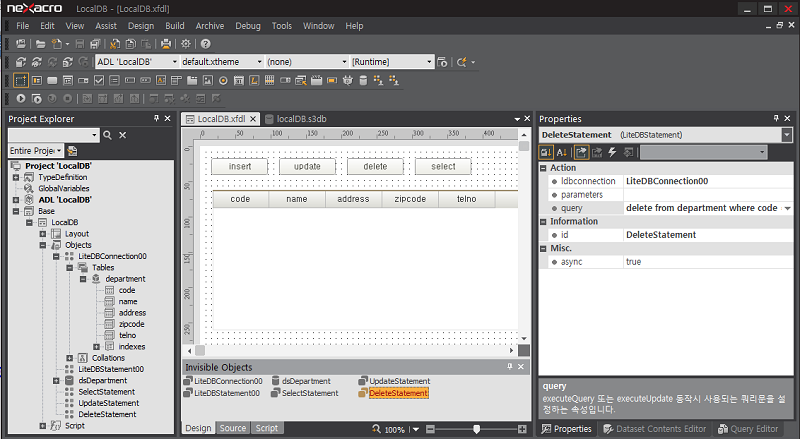
Task: Open the Design menu
Action: click(x=141, y=26)
